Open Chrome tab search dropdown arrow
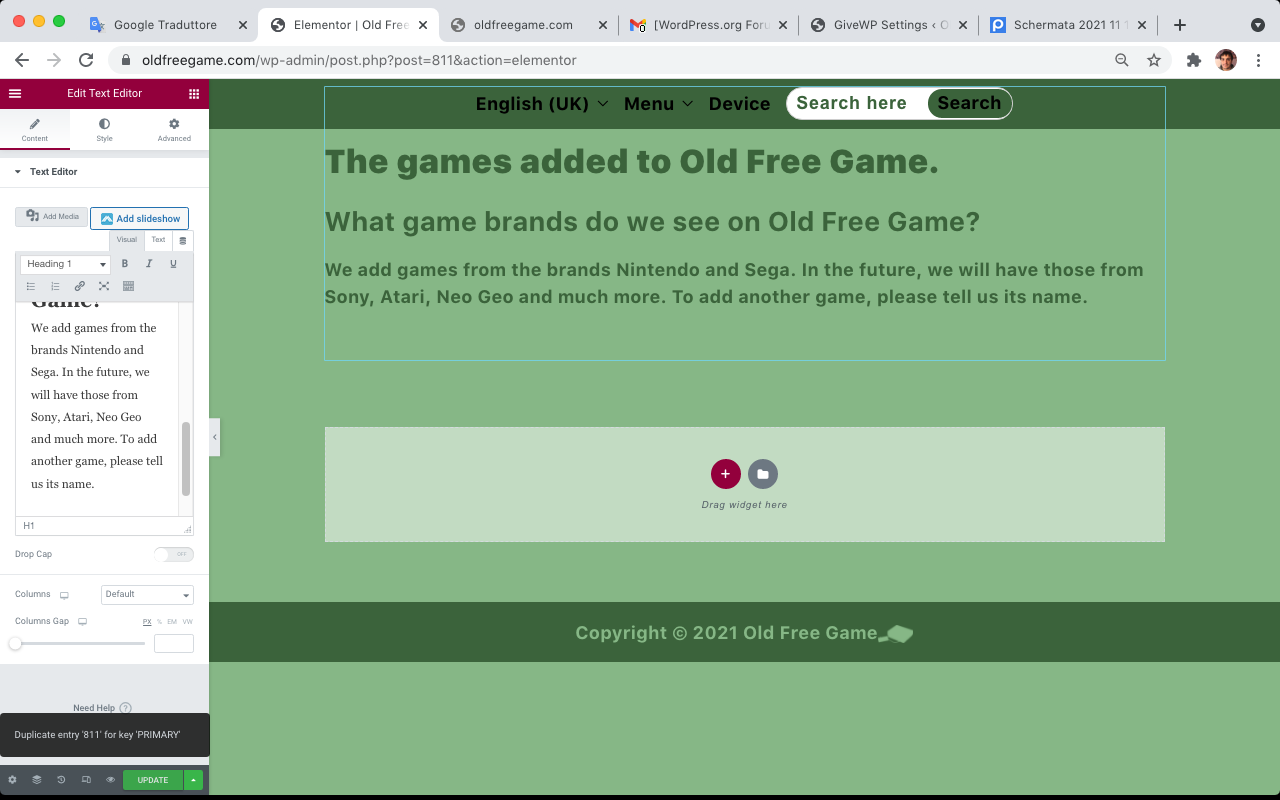This screenshot has height=800, width=1280. (x=1257, y=25)
